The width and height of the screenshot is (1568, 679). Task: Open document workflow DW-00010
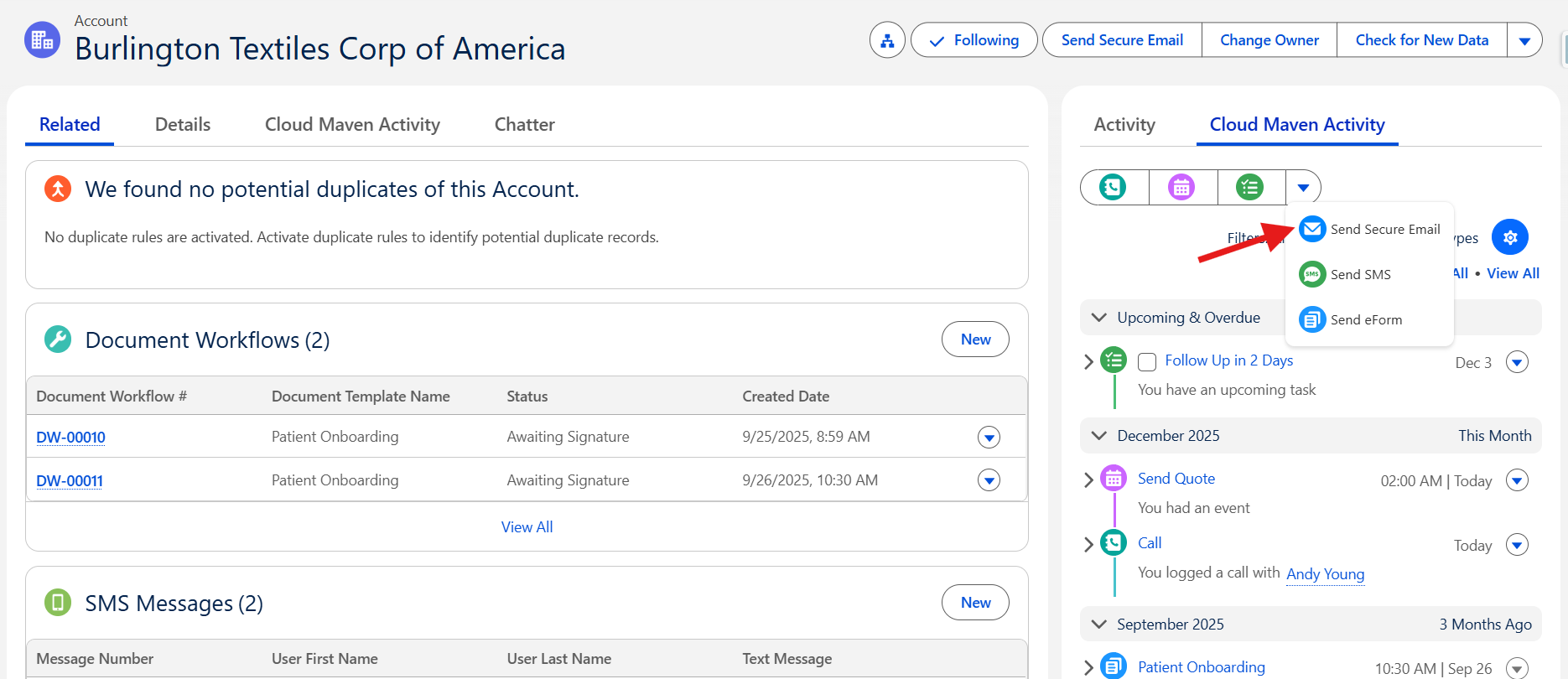point(70,438)
